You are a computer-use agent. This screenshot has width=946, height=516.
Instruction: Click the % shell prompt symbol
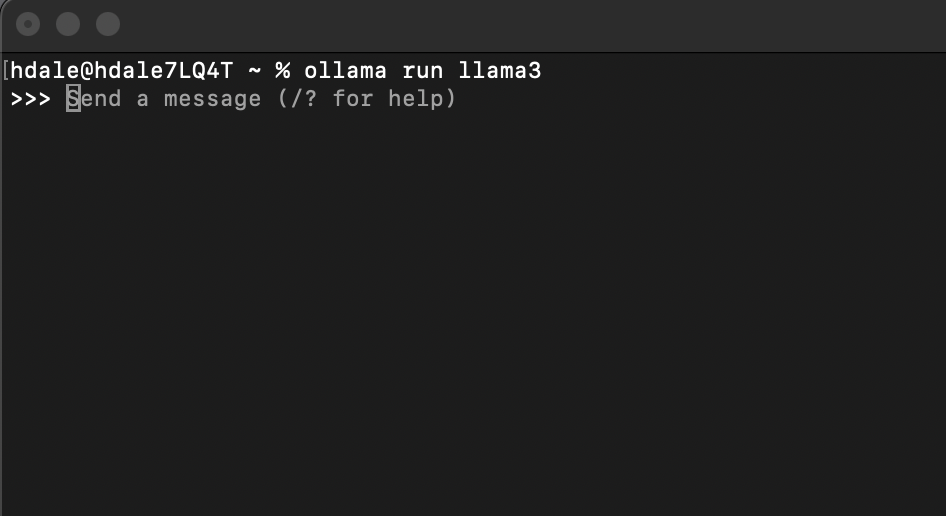(283, 71)
